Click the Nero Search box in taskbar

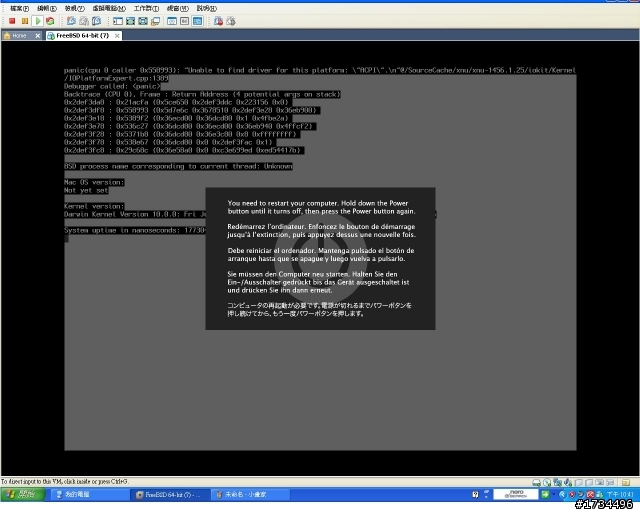(516, 494)
